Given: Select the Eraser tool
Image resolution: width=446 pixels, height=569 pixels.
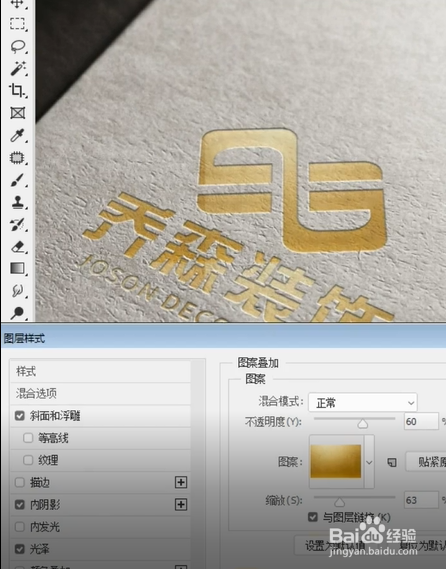Looking at the screenshot, I should pyautogui.click(x=17, y=247).
